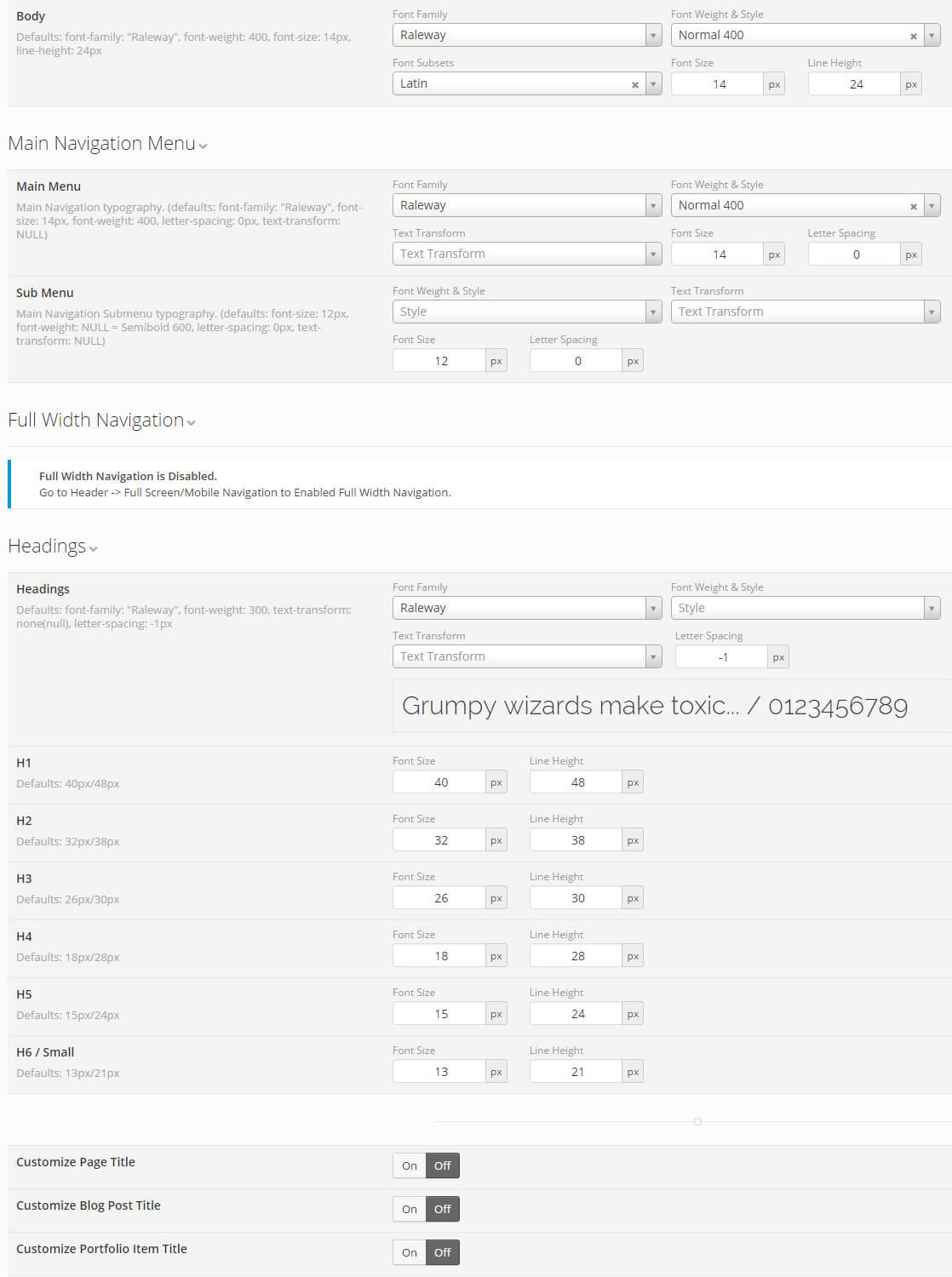Collapse the Headings section chevron

(93, 548)
